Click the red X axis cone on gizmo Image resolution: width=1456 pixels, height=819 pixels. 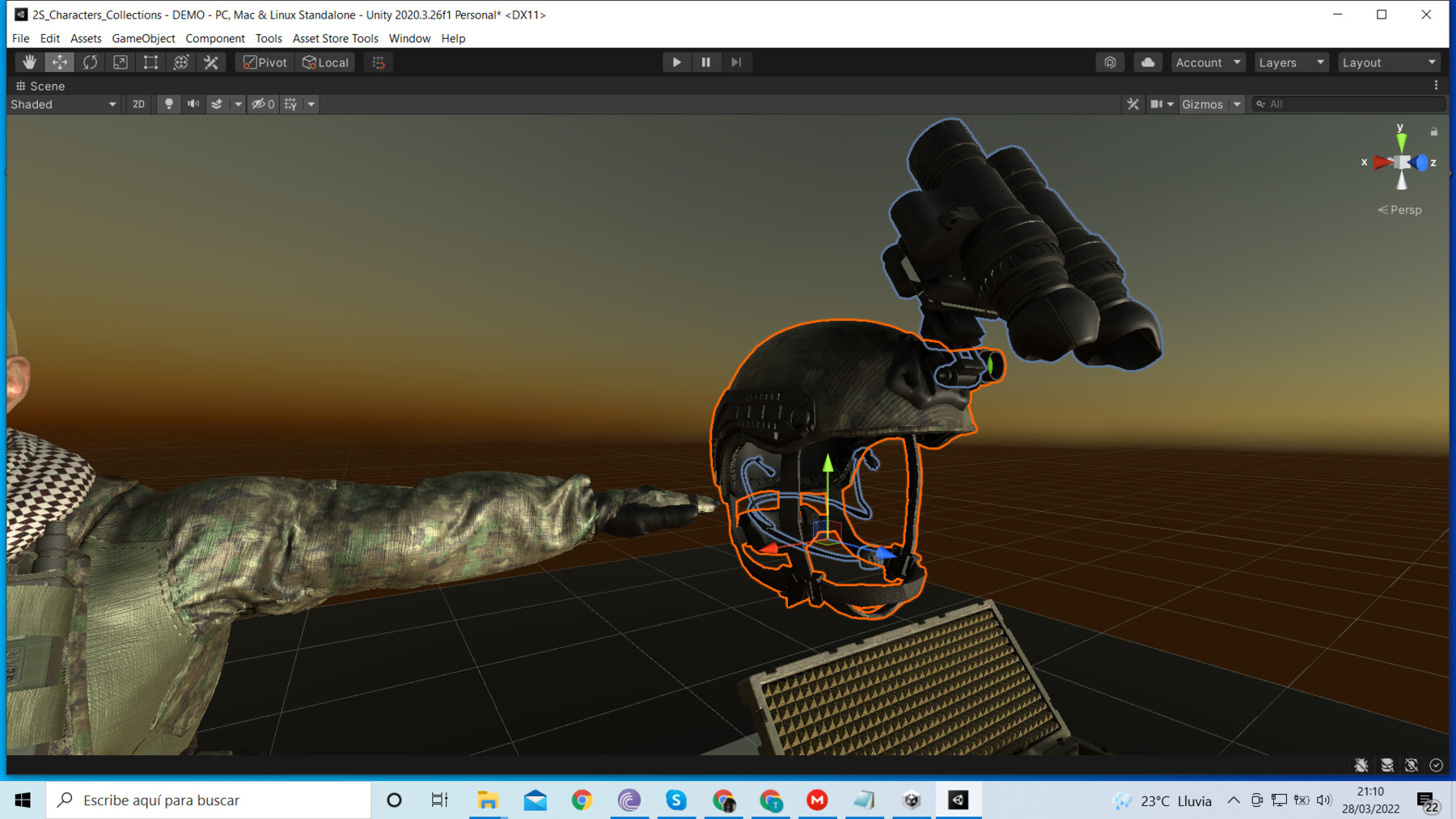(1382, 163)
